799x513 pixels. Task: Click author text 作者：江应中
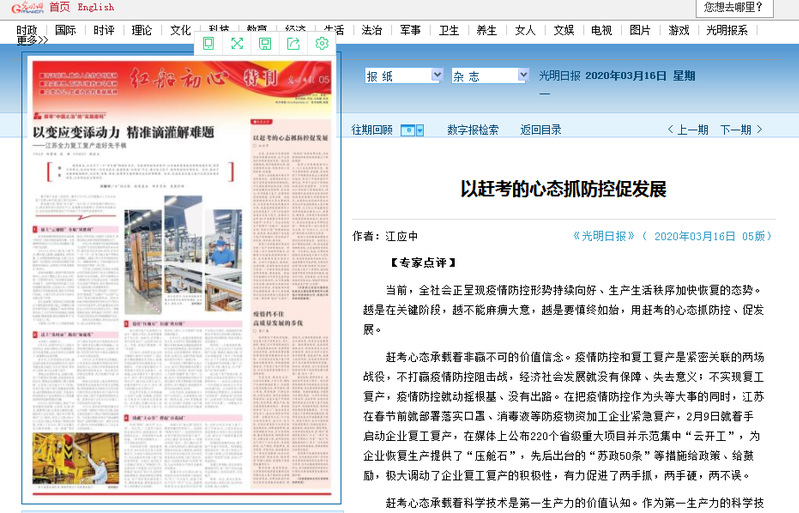tap(385, 236)
